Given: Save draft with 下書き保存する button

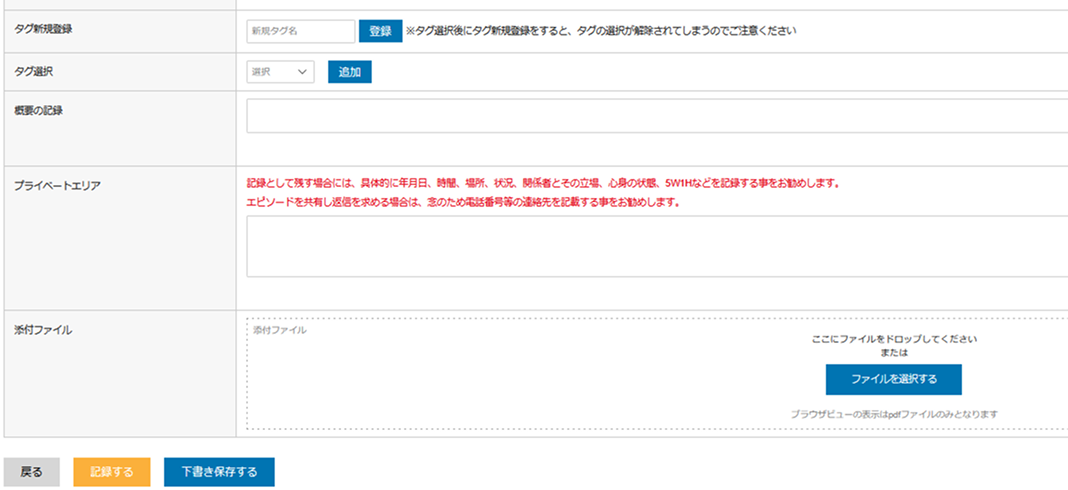Looking at the screenshot, I should tap(219, 472).
